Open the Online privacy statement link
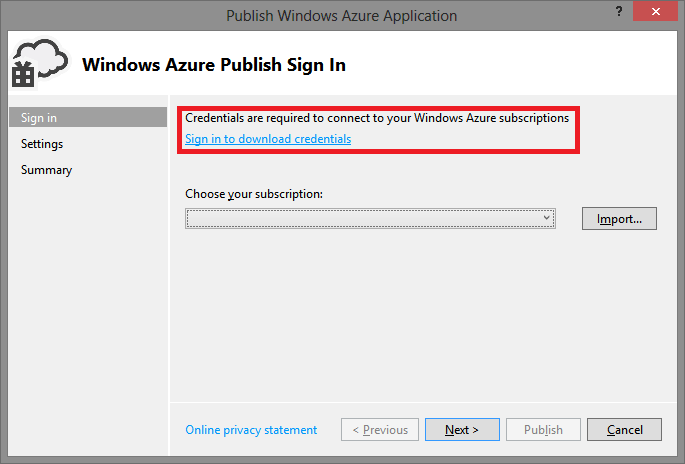This screenshot has width=685, height=464. [251, 430]
